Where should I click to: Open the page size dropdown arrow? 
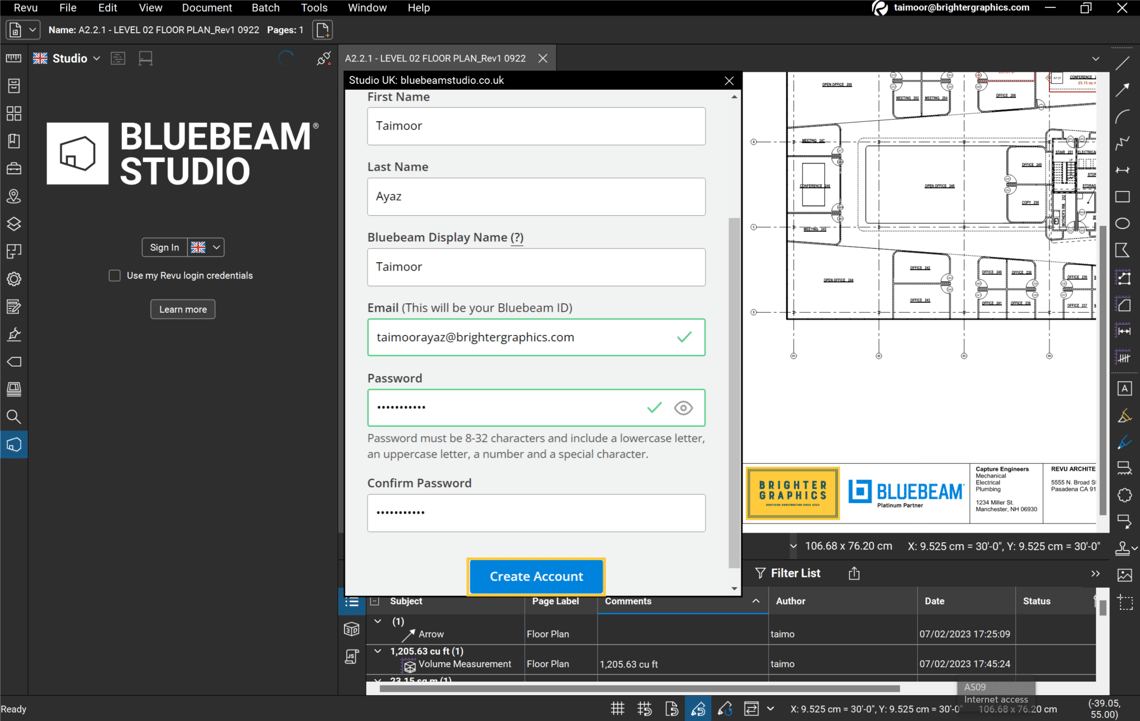click(792, 547)
